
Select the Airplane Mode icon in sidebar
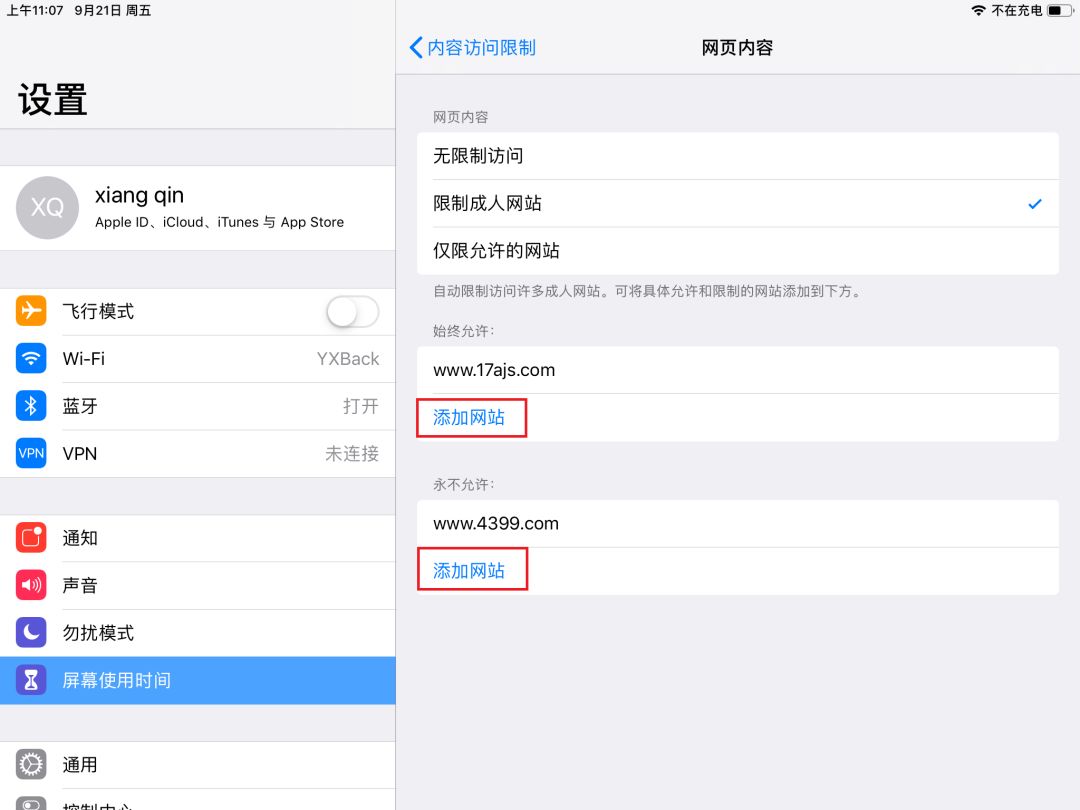[x=31, y=311]
